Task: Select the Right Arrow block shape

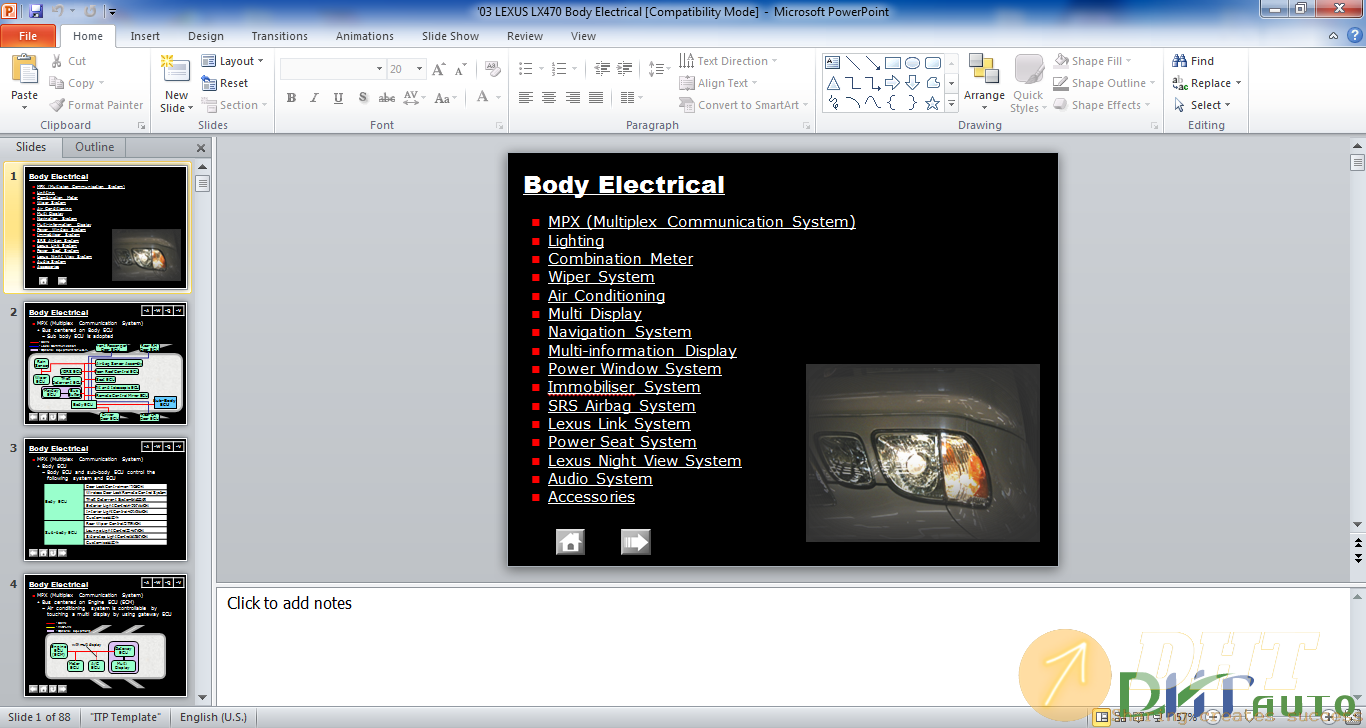Action: click(893, 82)
